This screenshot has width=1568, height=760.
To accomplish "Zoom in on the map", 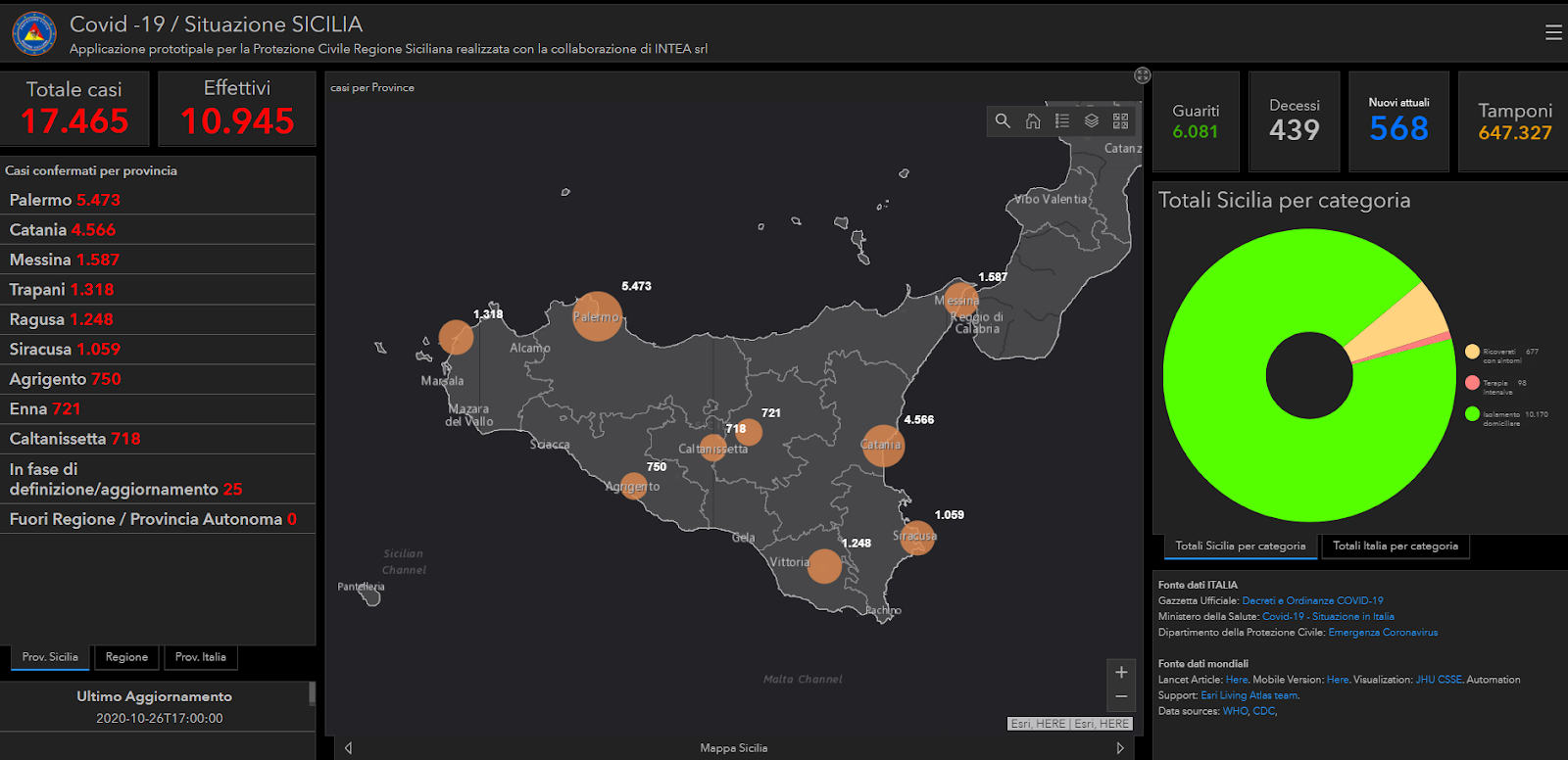I will (x=1121, y=672).
